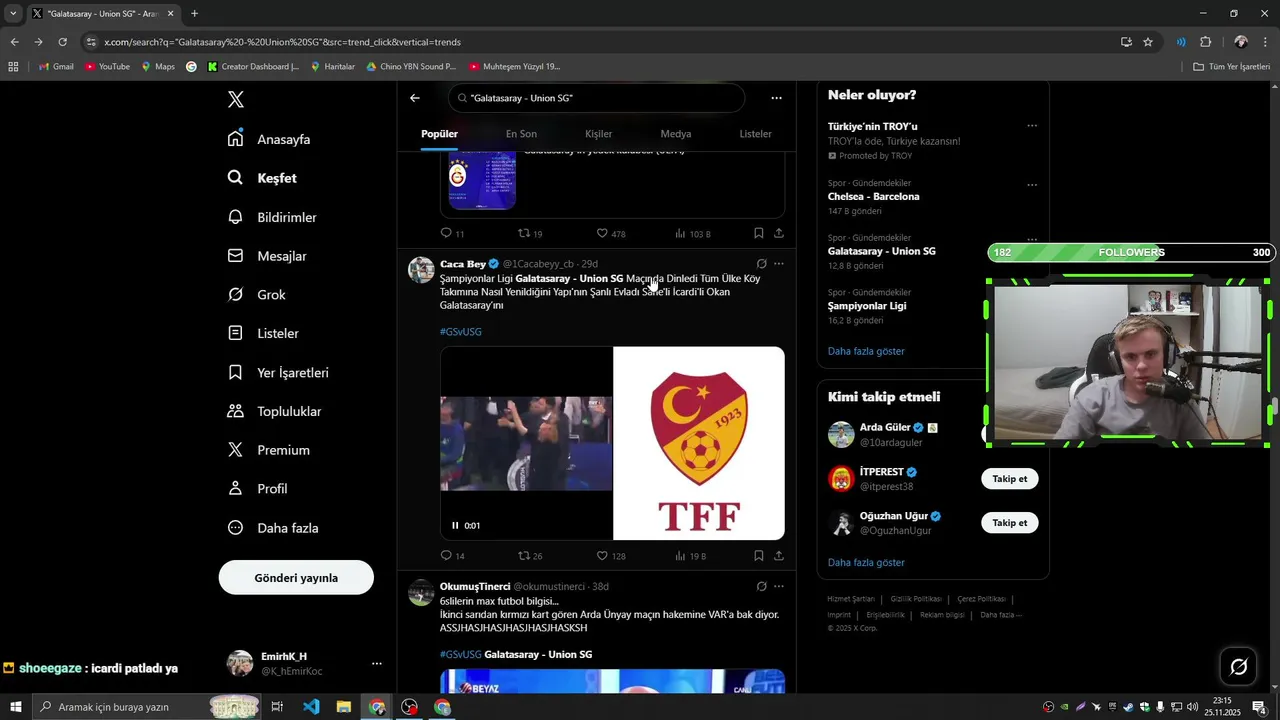Image resolution: width=1280 pixels, height=720 pixels.
Task: Click the X logo in sidebar
Action: click(236, 99)
